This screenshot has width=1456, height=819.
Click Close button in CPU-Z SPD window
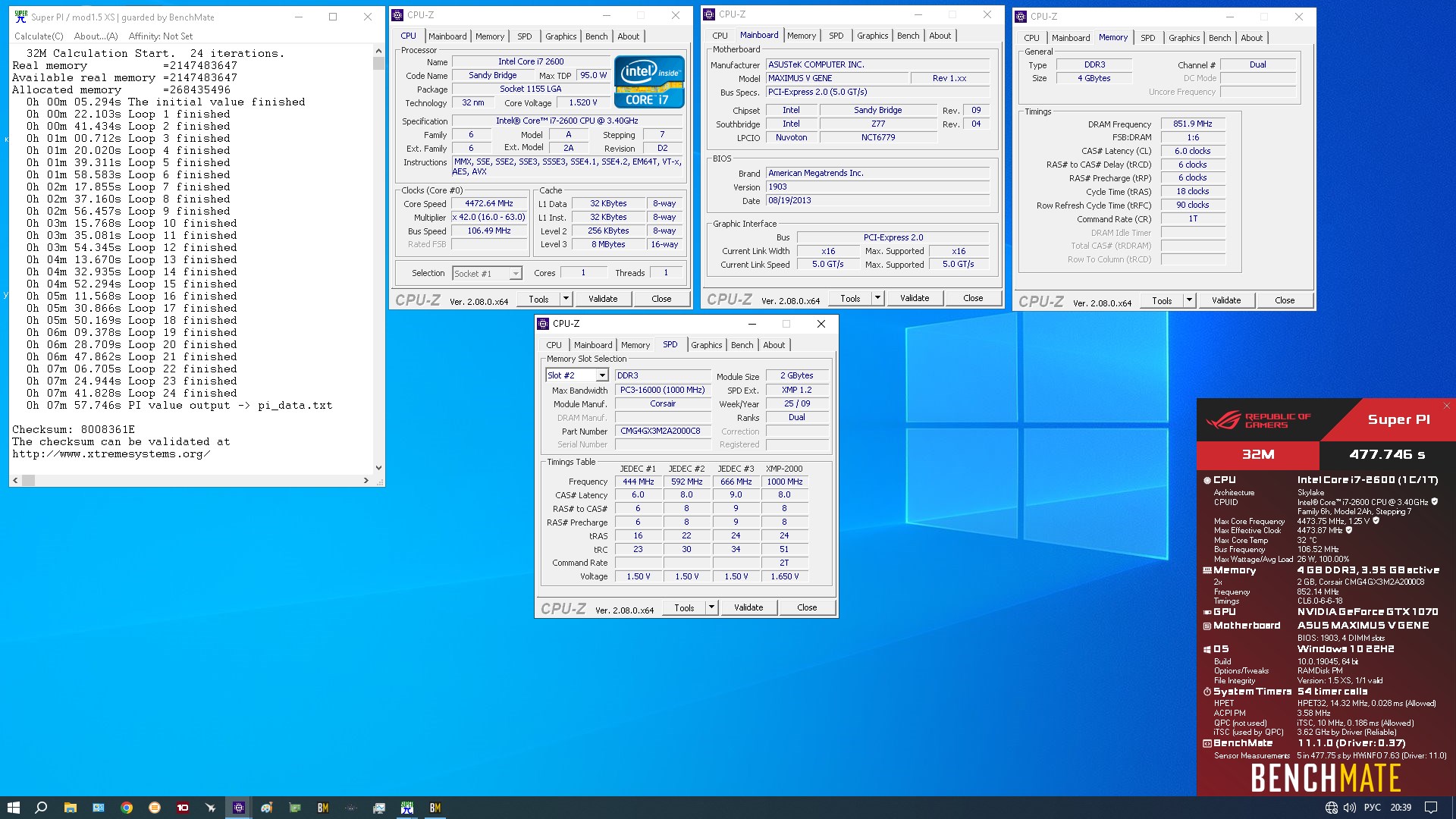point(807,607)
